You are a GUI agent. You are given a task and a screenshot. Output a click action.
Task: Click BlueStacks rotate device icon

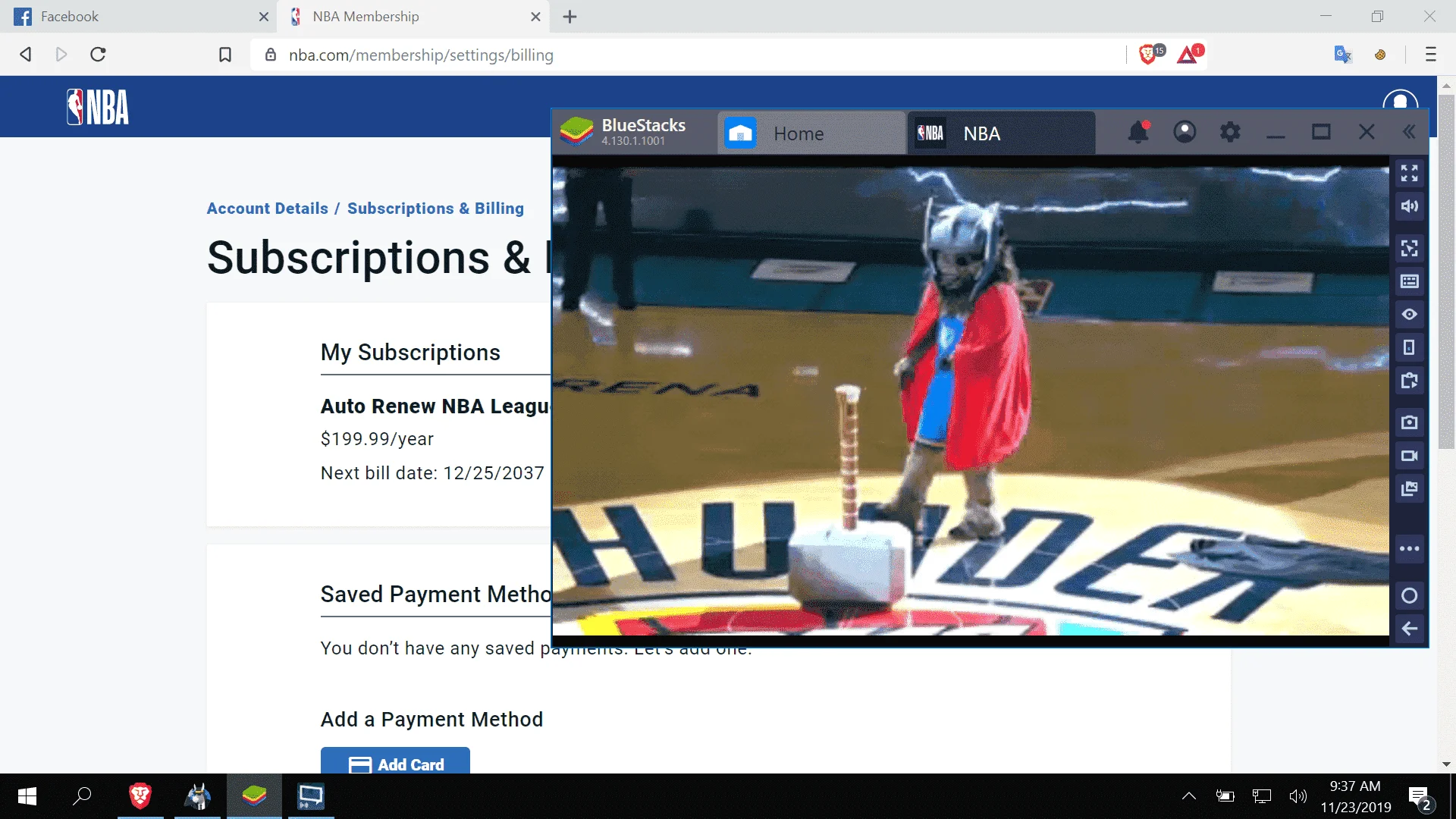1409,347
